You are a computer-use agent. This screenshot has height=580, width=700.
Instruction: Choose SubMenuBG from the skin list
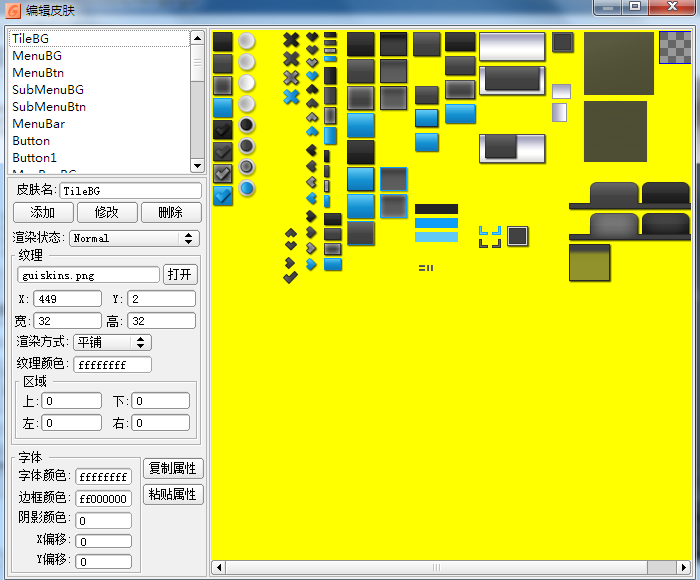(48, 90)
